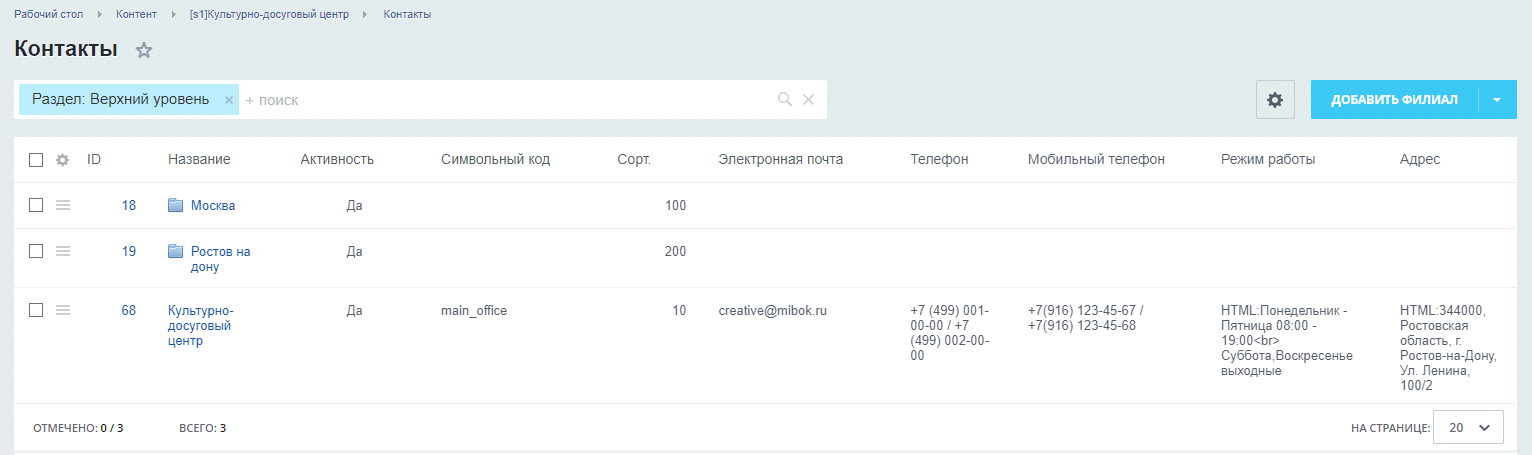Image resolution: width=1532 pixels, height=455 pixels.
Task: Open row actions menu for Ростов на дону
Action: pos(62,251)
